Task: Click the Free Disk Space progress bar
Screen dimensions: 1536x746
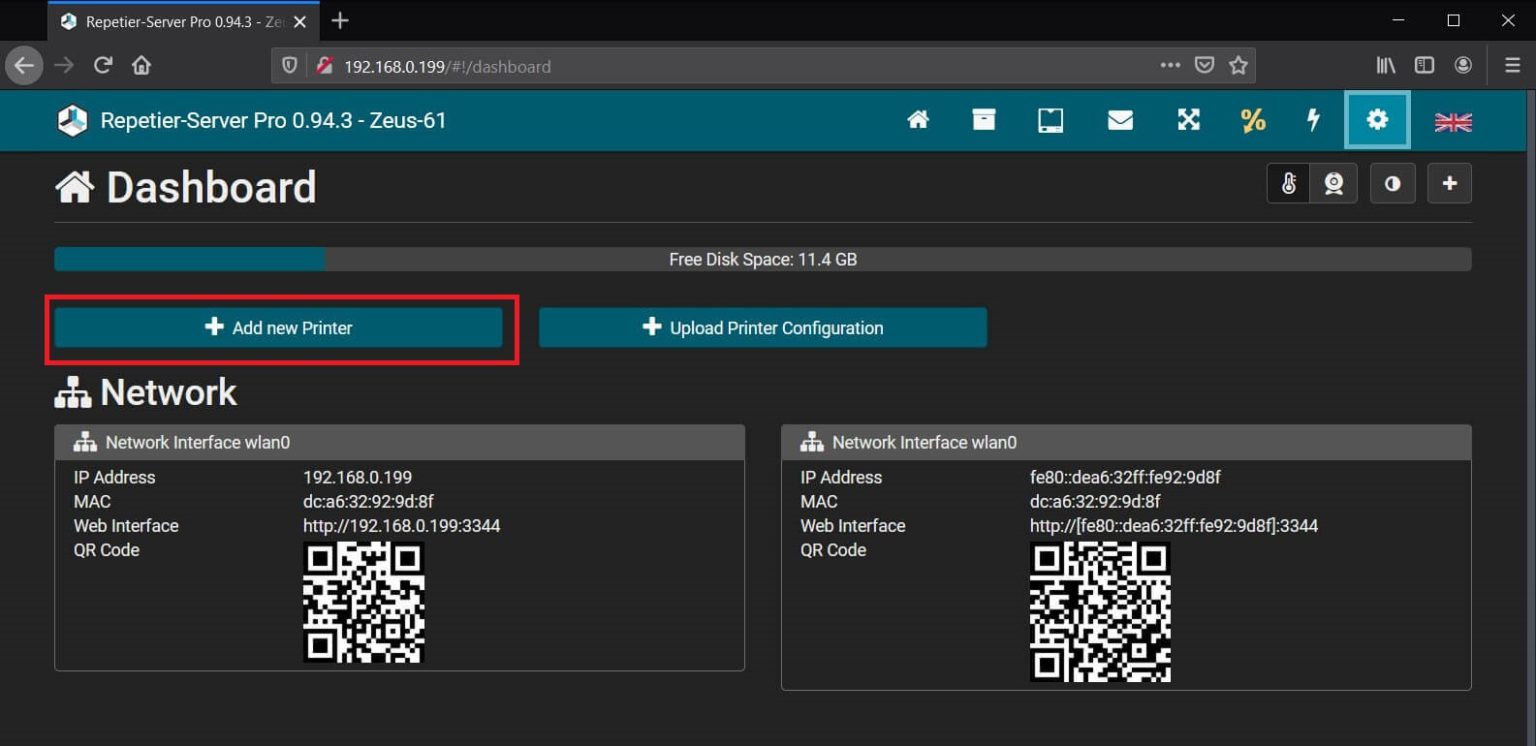Action: pyautogui.click(x=763, y=259)
